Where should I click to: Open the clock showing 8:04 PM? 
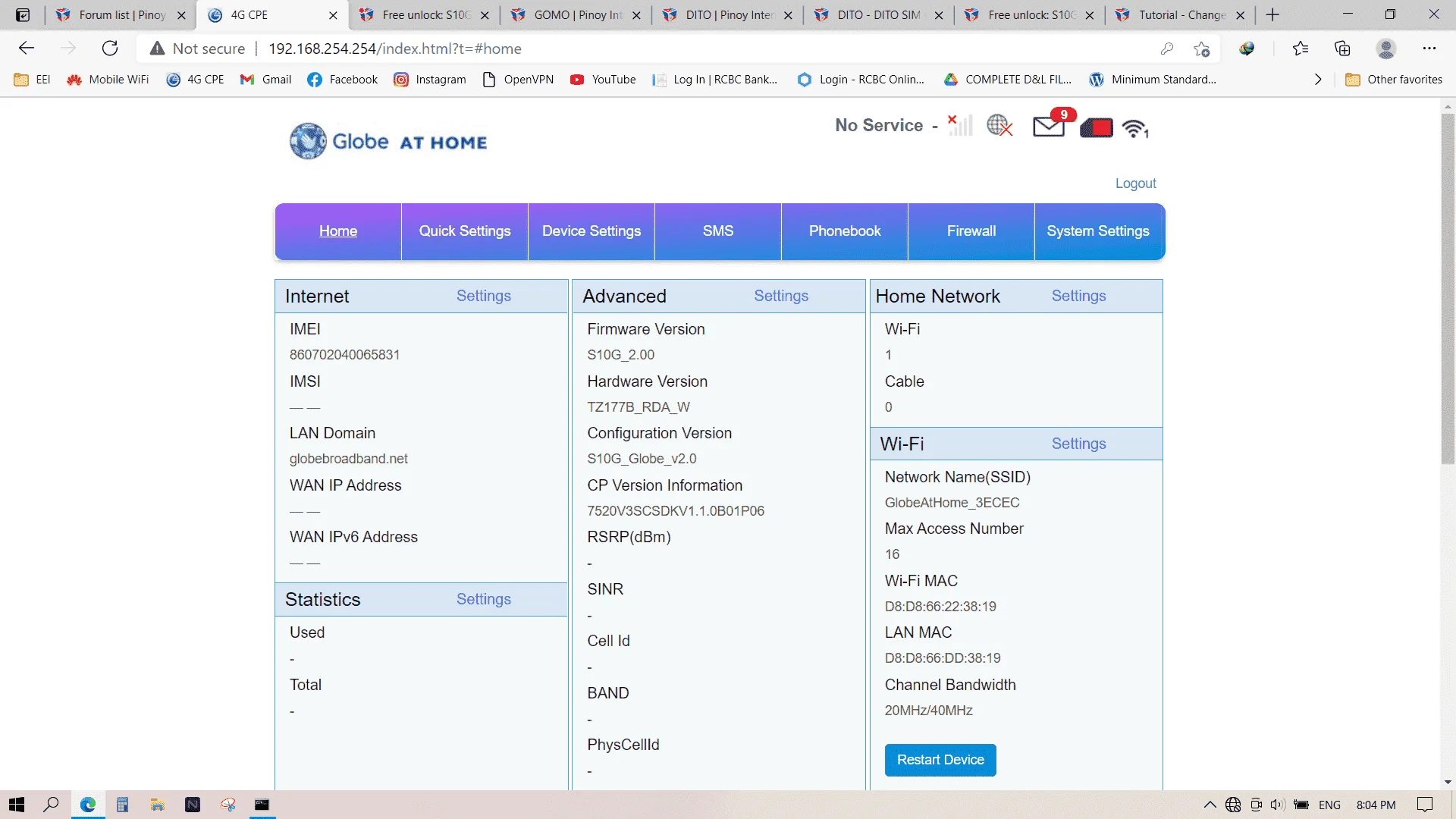coord(1376,805)
